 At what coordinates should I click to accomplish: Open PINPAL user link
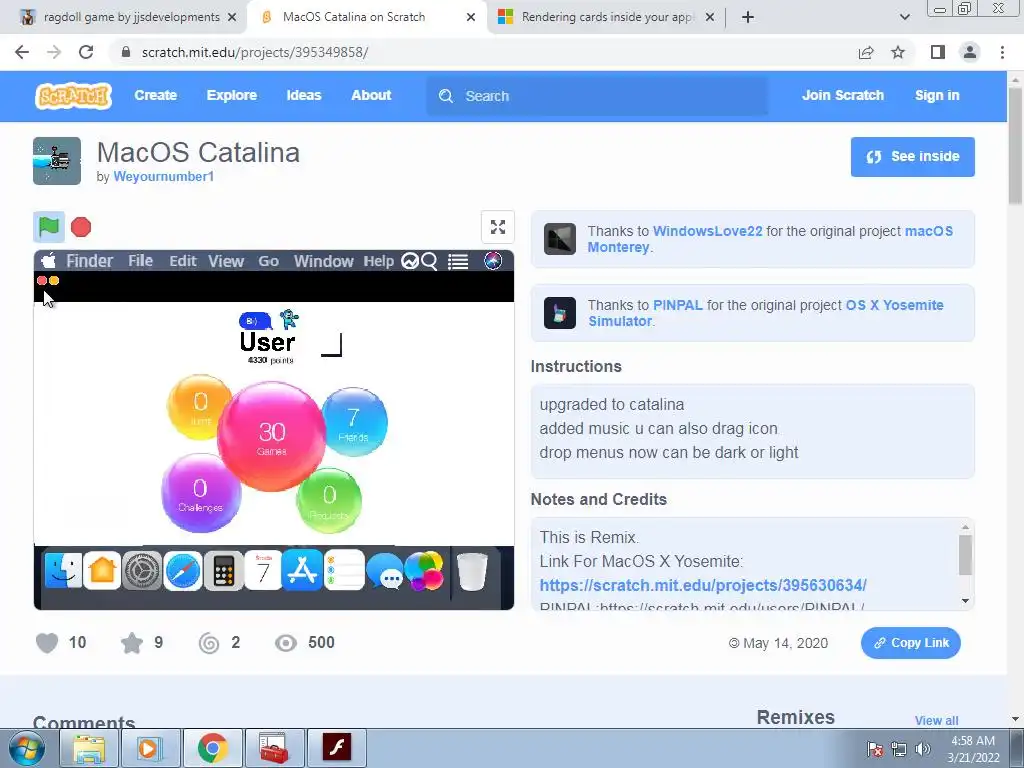678,305
